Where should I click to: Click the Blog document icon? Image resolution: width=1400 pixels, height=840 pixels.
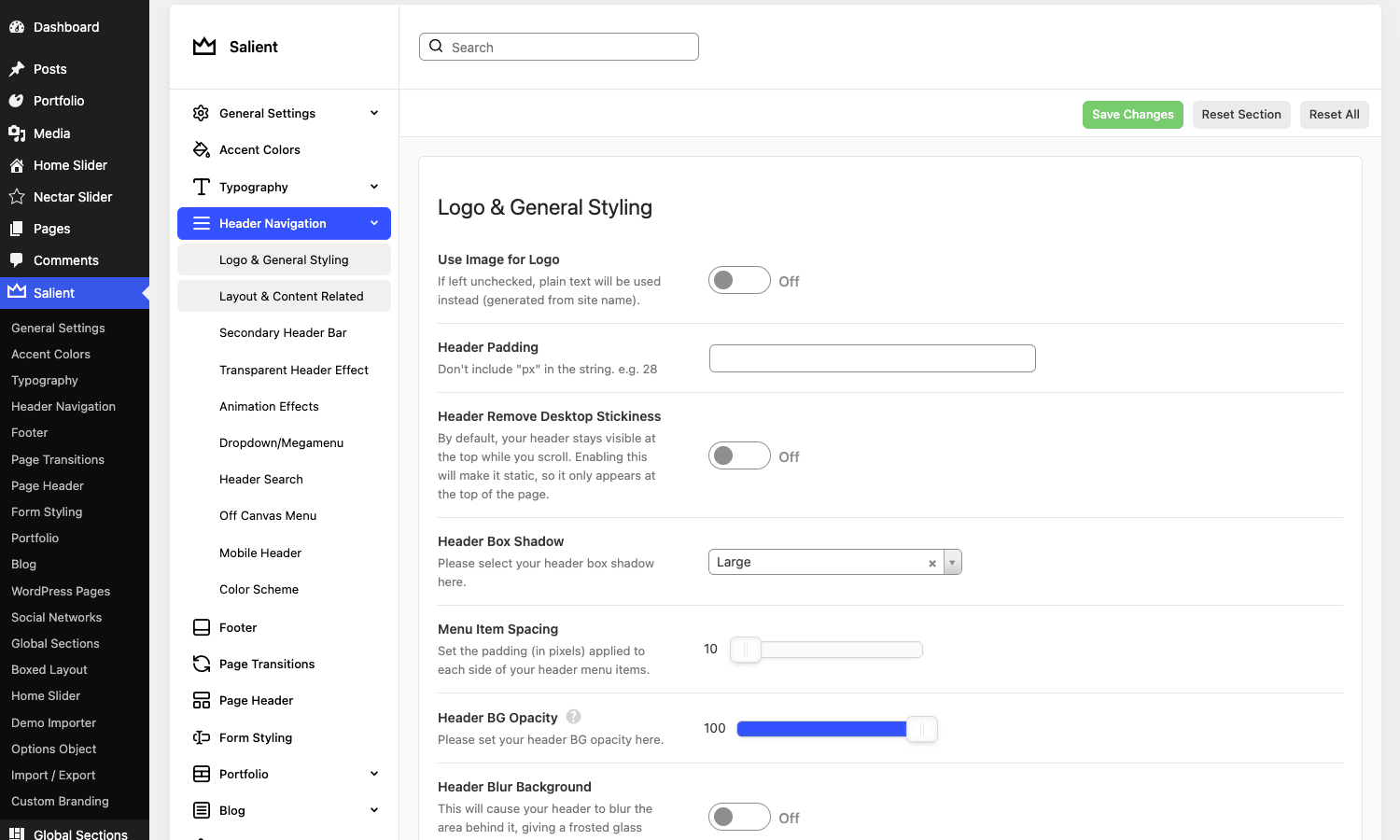coord(201,810)
